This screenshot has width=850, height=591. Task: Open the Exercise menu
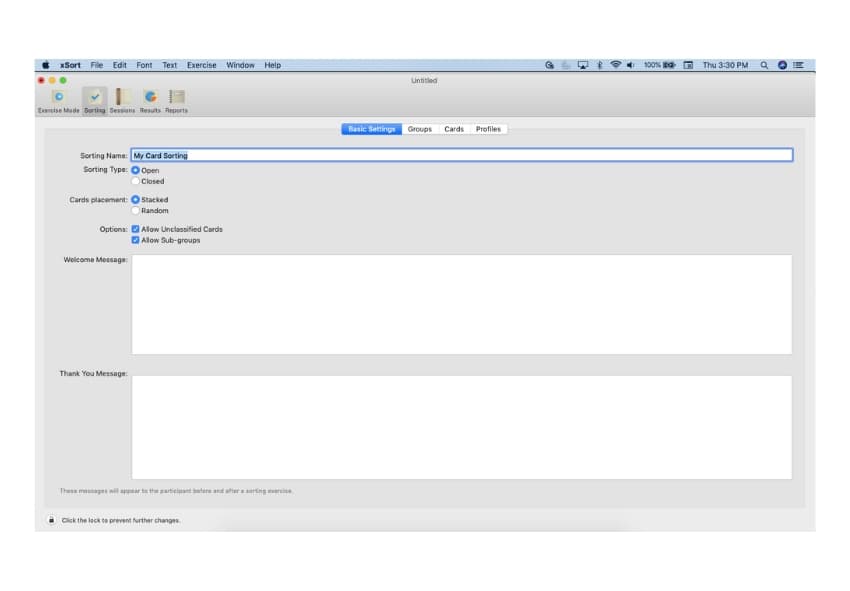point(202,65)
